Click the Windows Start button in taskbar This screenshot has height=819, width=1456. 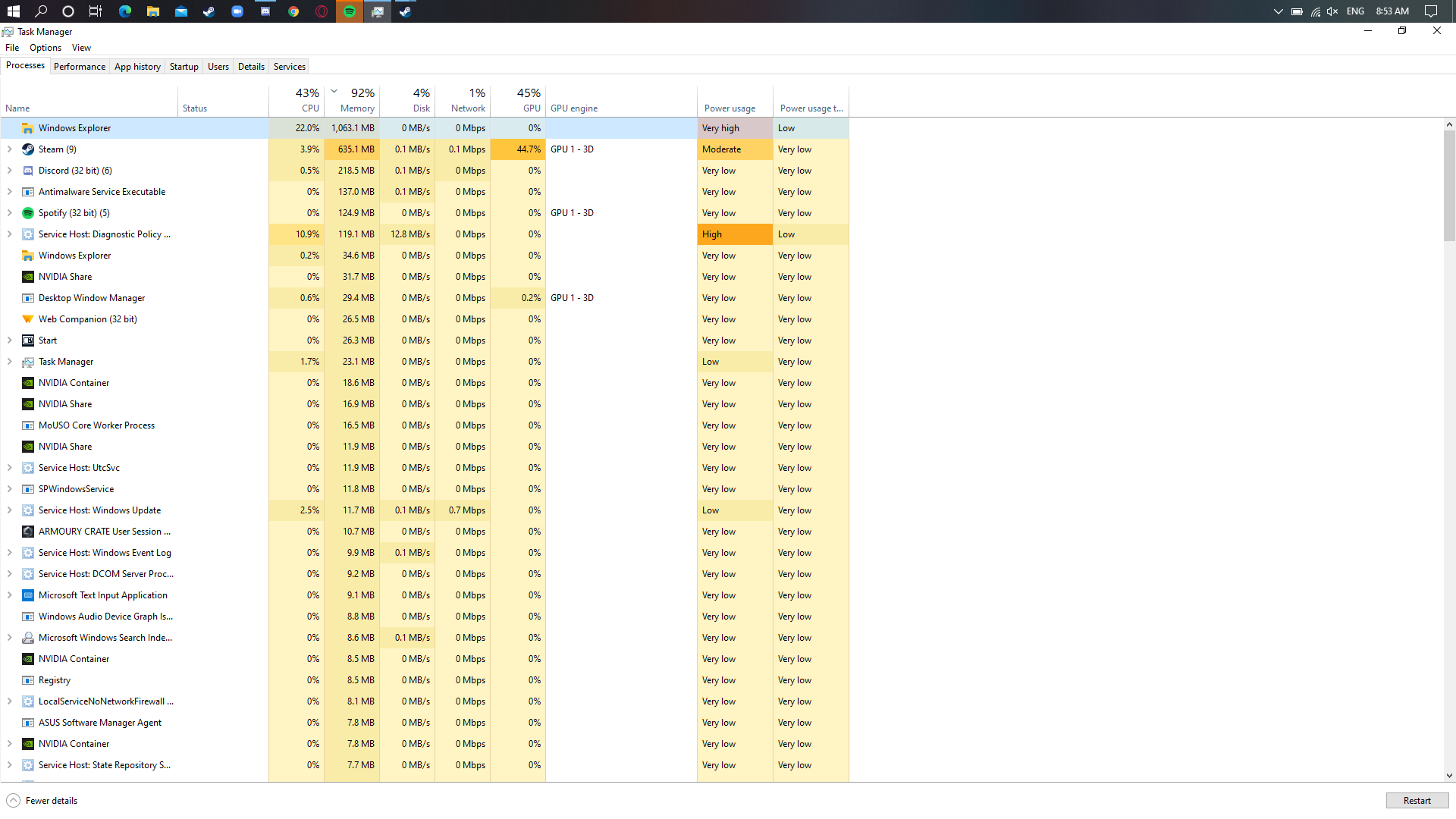point(13,11)
